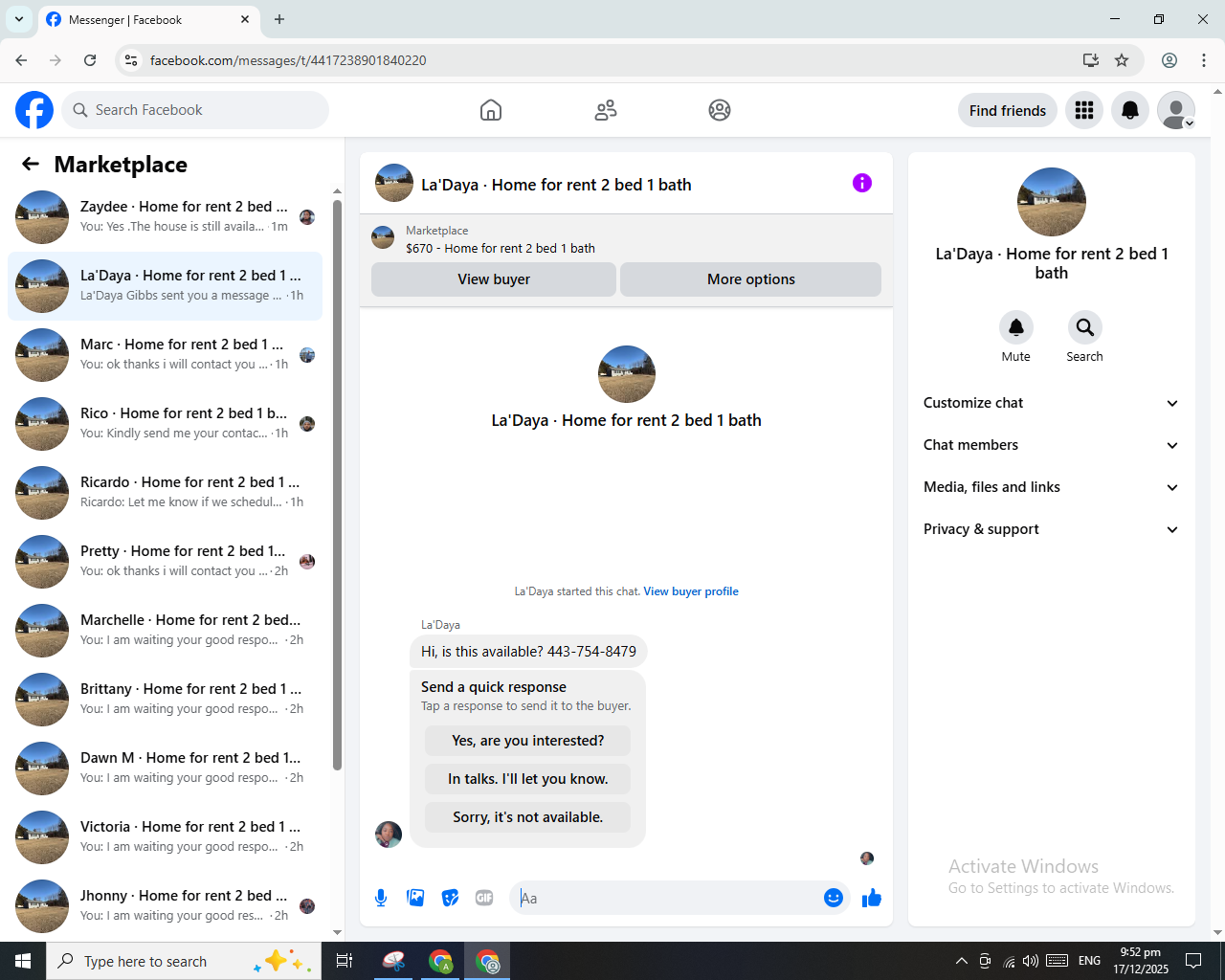Expand the Privacy & support section
1225x980 pixels.
tap(1051, 529)
